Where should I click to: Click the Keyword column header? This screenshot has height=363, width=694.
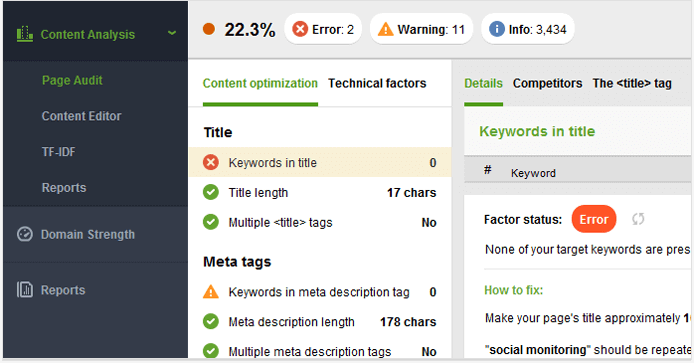coord(533,173)
